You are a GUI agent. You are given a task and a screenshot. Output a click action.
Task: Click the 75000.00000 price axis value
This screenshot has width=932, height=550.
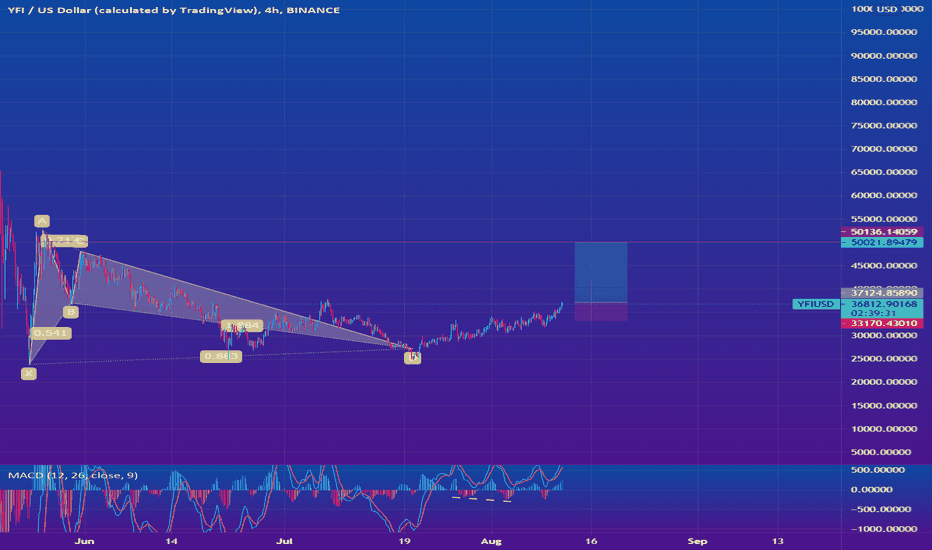tap(884, 125)
